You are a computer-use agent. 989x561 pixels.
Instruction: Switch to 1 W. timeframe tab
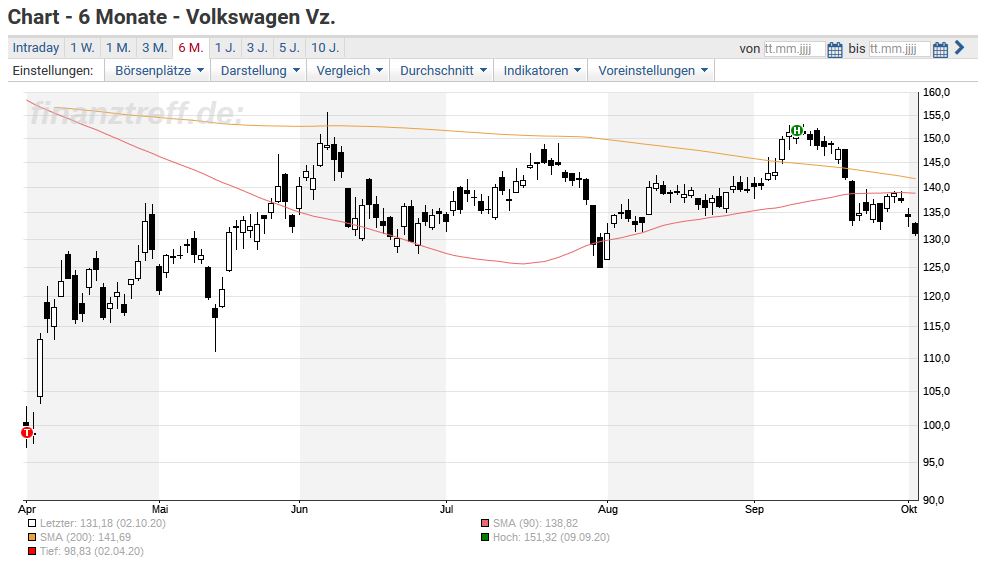[82, 48]
